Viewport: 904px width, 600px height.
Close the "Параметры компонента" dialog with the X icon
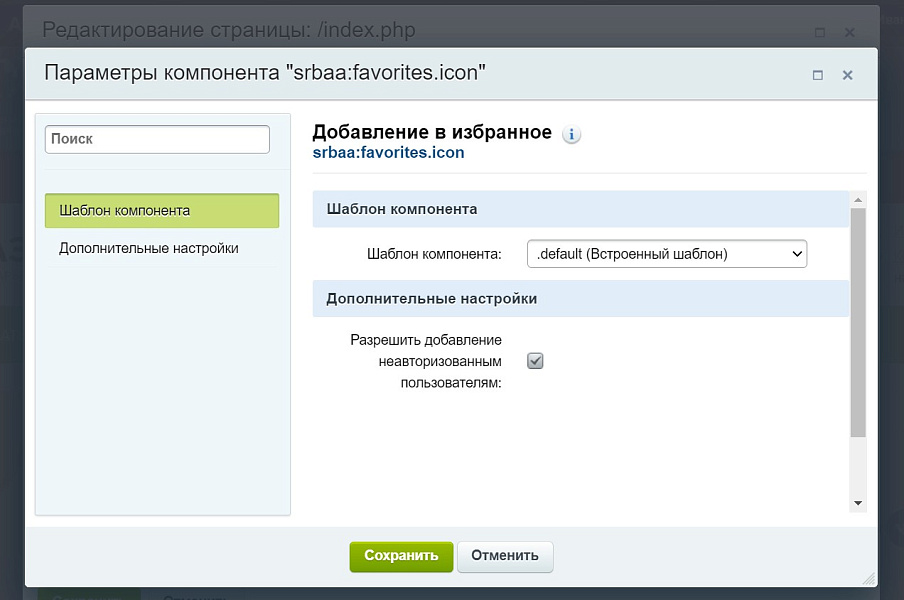(x=847, y=74)
